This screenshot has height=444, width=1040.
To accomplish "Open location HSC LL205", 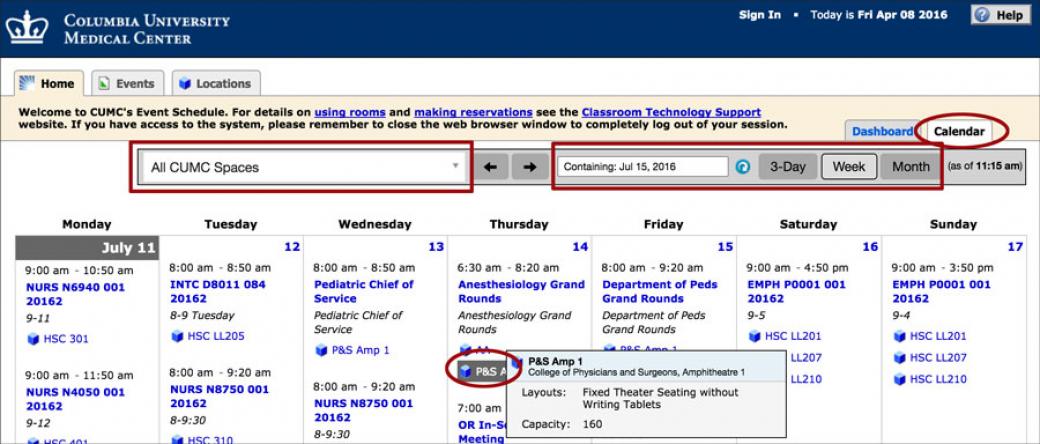I will pyautogui.click(x=216, y=336).
